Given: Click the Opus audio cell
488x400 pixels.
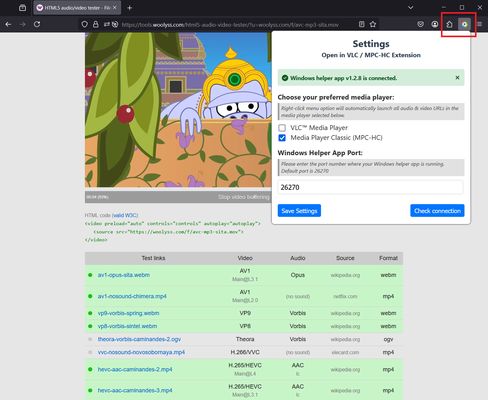Looking at the screenshot, I should [x=298, y=275].
